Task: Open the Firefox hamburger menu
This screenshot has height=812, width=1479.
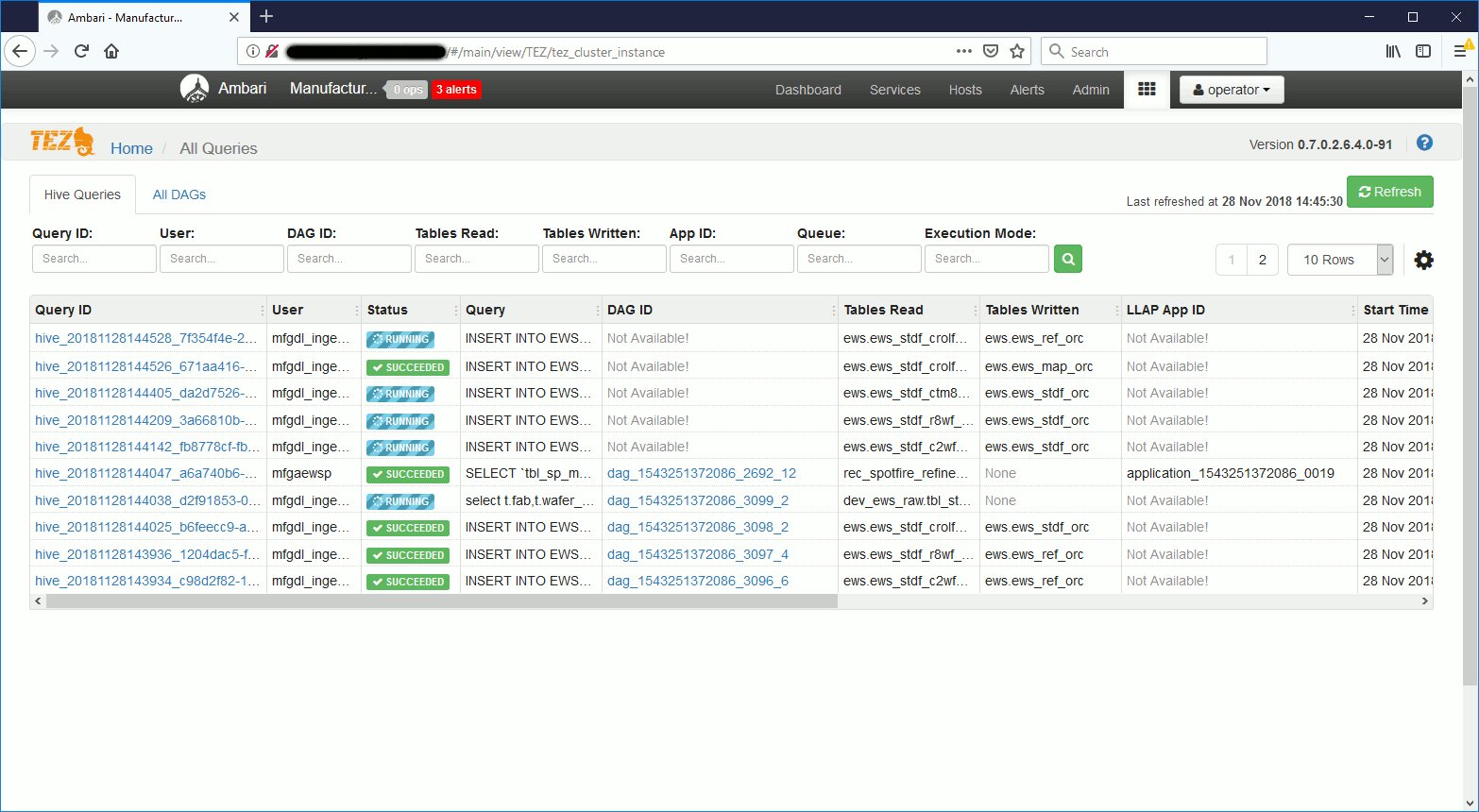Action: 1460,51
